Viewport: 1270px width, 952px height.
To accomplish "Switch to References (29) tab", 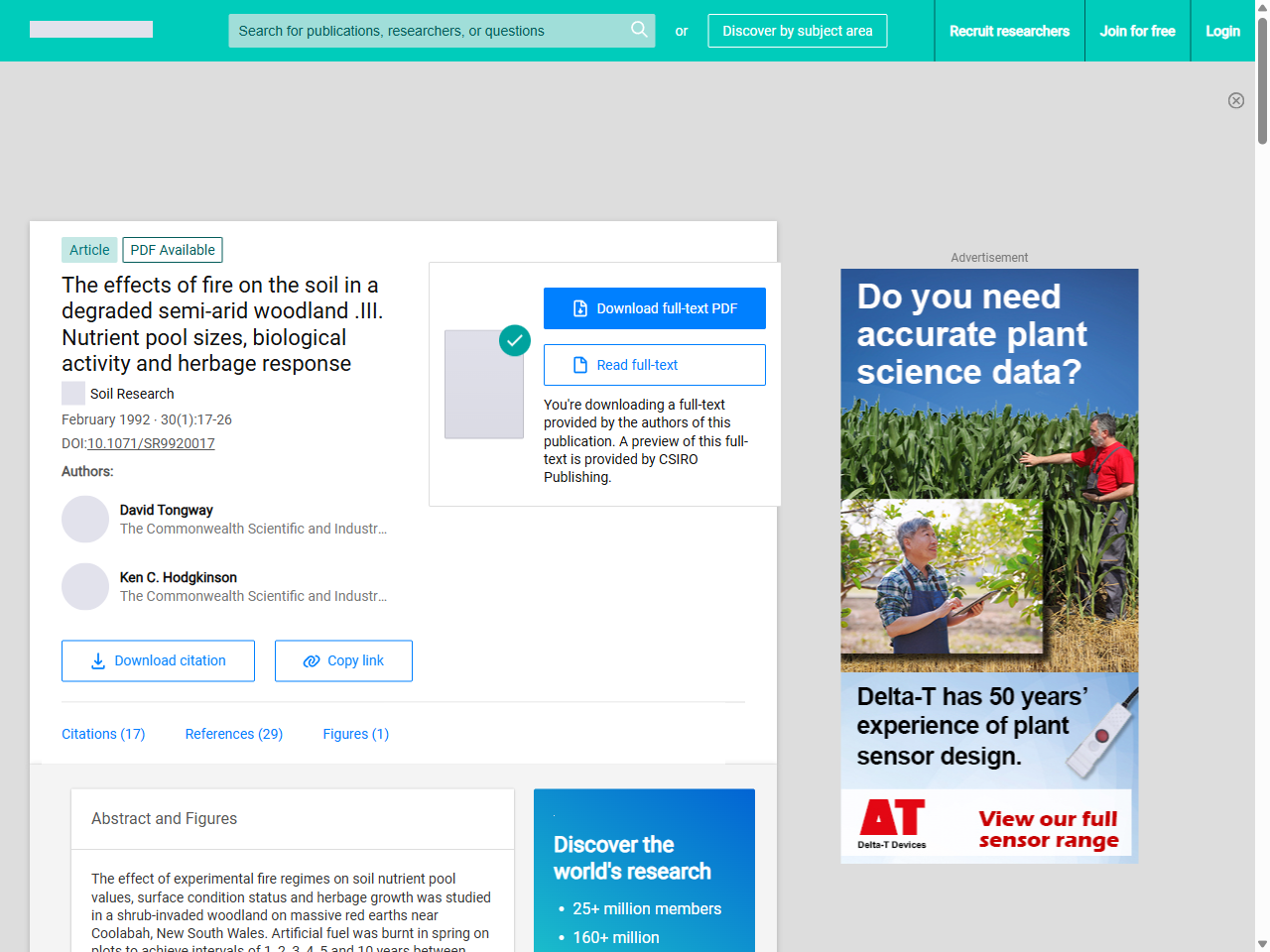I will point(234,734).
